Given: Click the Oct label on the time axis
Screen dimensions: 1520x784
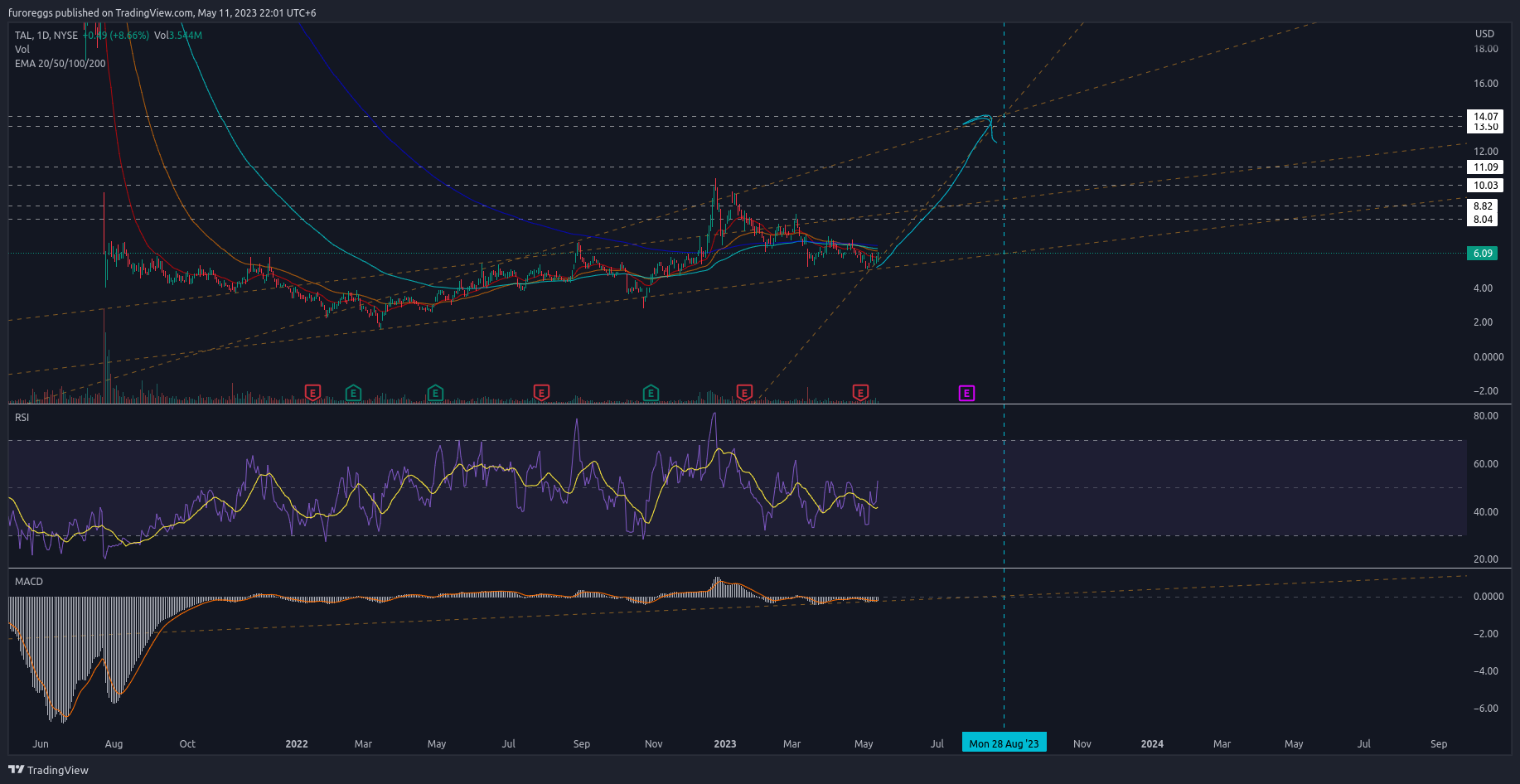Looking at the screenshot, I should coord(187,744).
